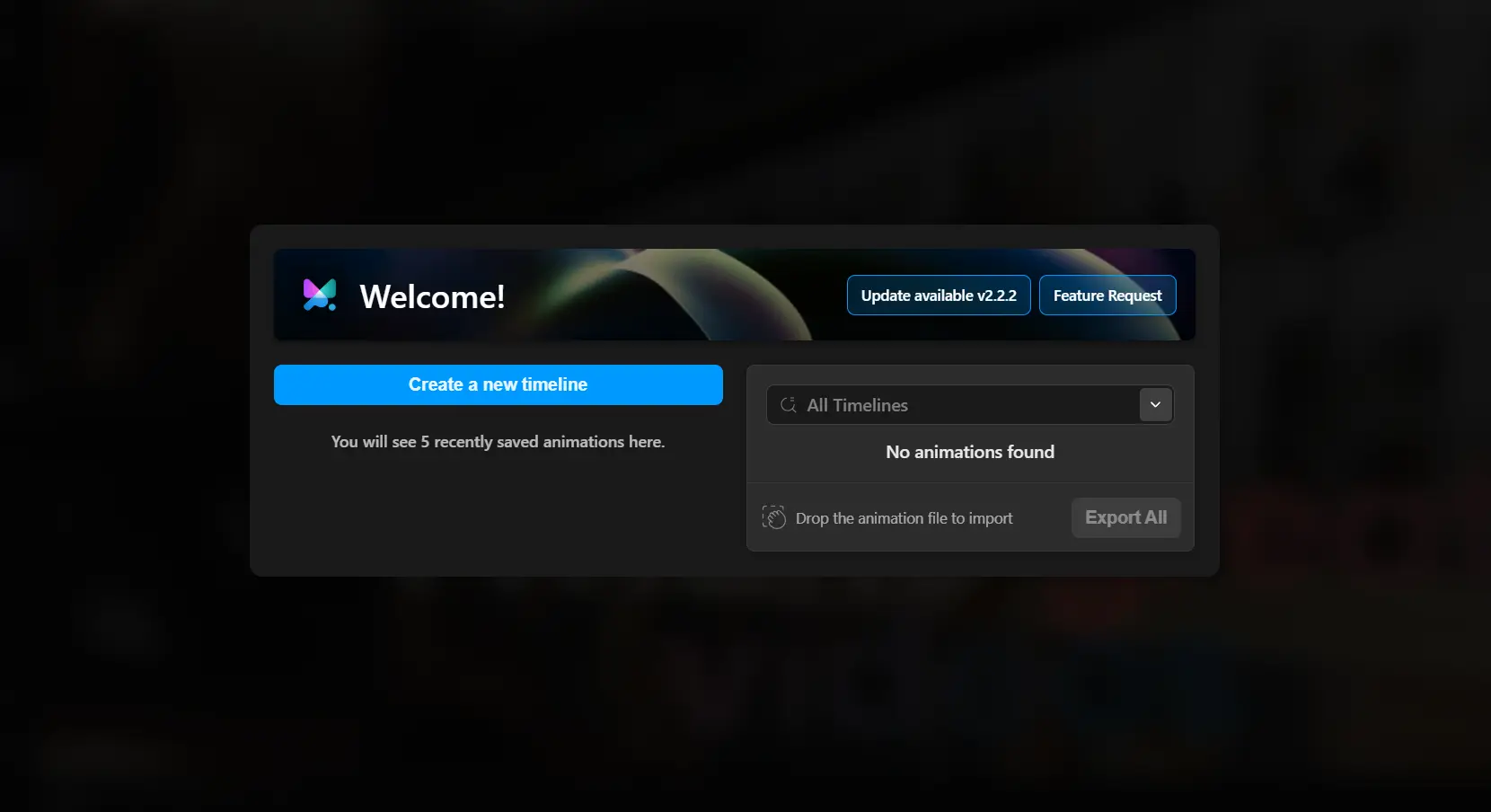1491x812 pixels.
Task: Click the Export All button
Action: pos(1125,517)
